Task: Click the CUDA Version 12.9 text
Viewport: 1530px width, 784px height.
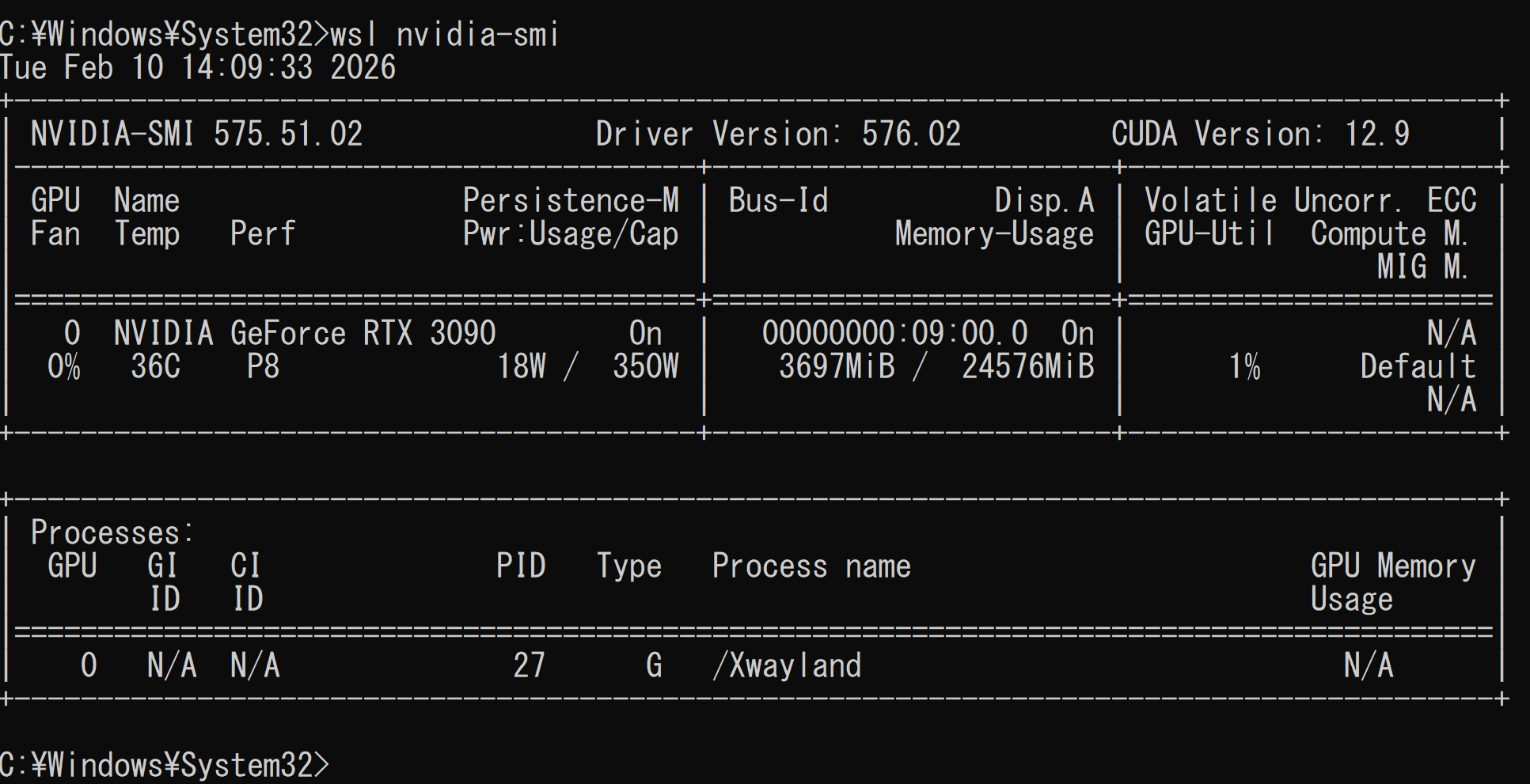Action: point(1259,134)
